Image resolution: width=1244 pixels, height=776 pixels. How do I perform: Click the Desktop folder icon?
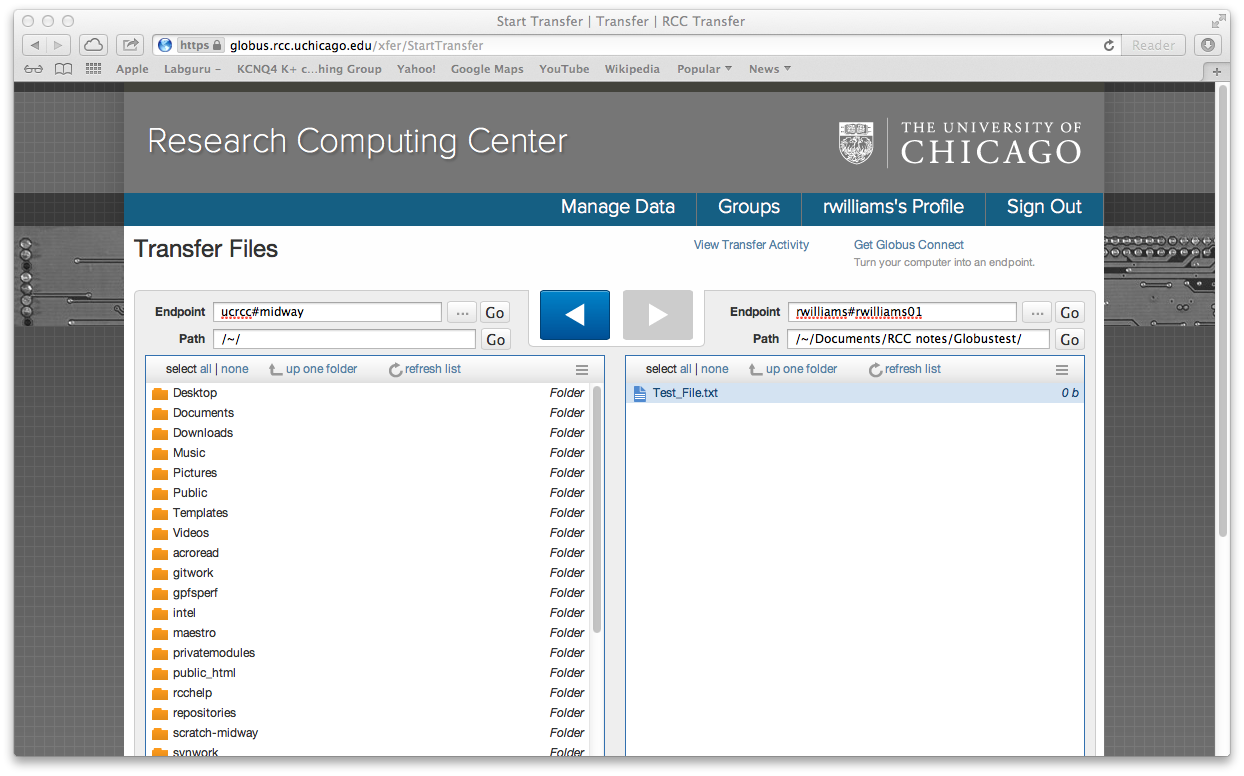click(160, 393)
